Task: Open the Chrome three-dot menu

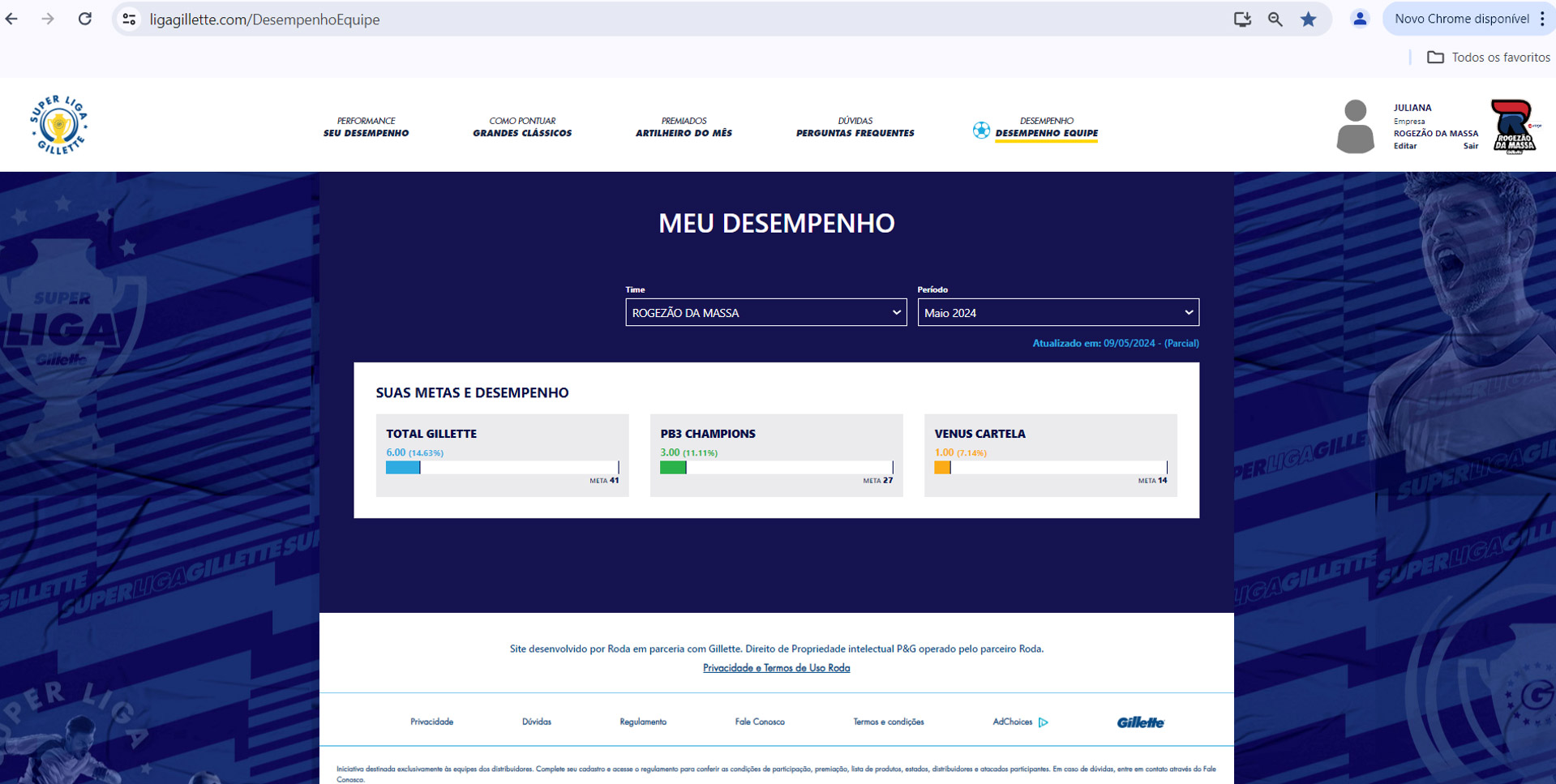Action: [x=1541, y=19]
